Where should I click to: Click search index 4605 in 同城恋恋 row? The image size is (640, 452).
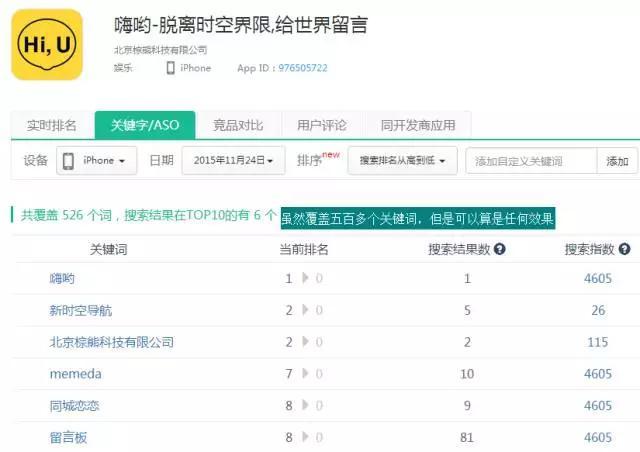coord(598,405)
